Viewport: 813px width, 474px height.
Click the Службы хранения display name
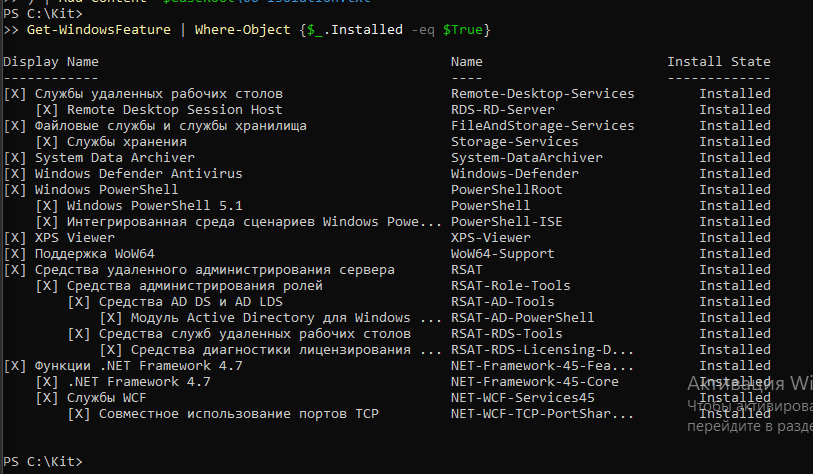(x=127, y=142)
